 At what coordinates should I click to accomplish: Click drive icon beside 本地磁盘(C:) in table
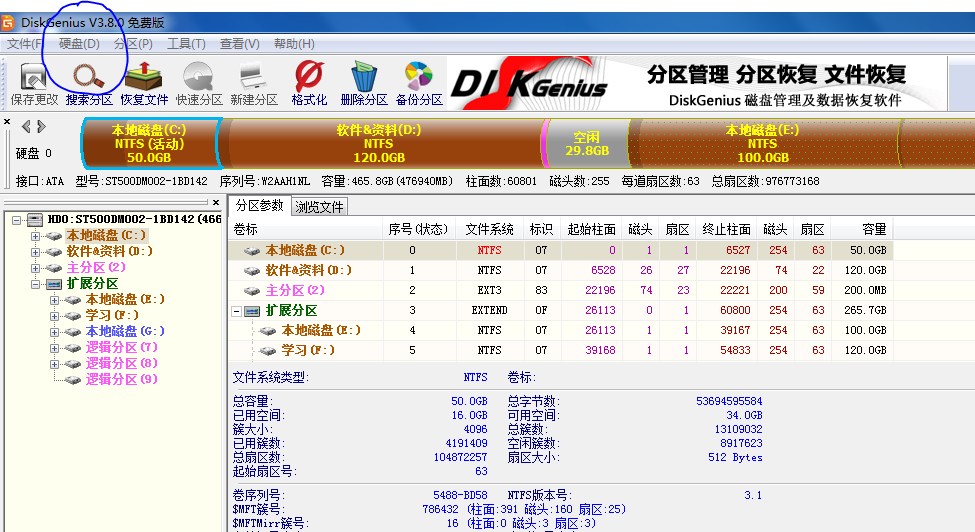coord(251,250)
